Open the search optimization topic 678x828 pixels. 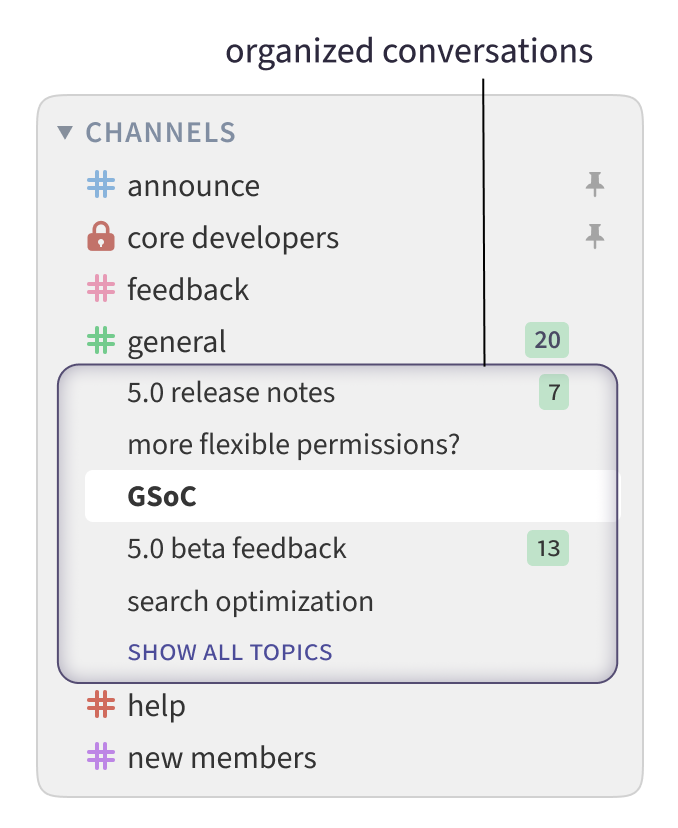pos(250,602)
